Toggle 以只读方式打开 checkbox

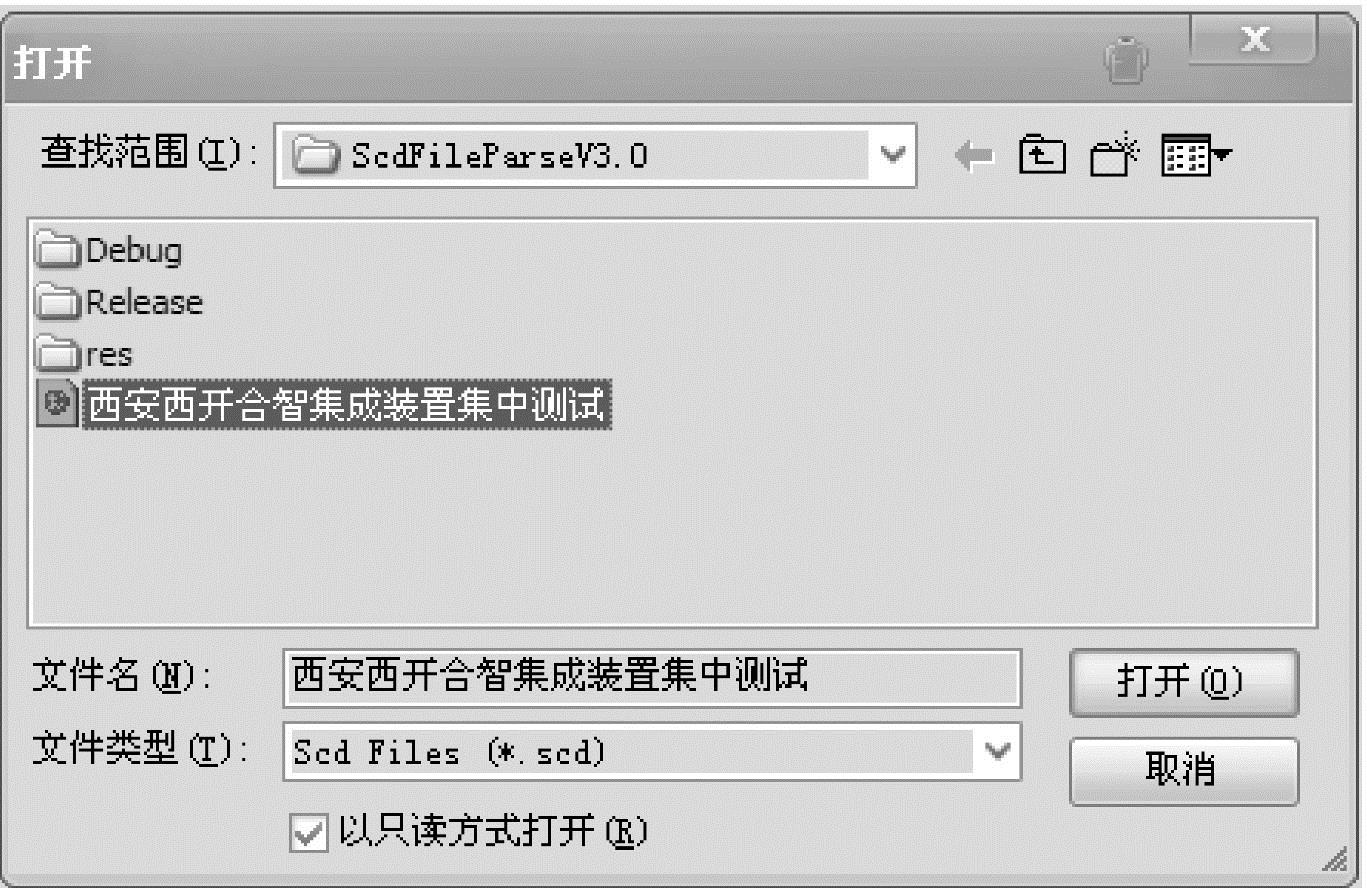pos(307,833)
